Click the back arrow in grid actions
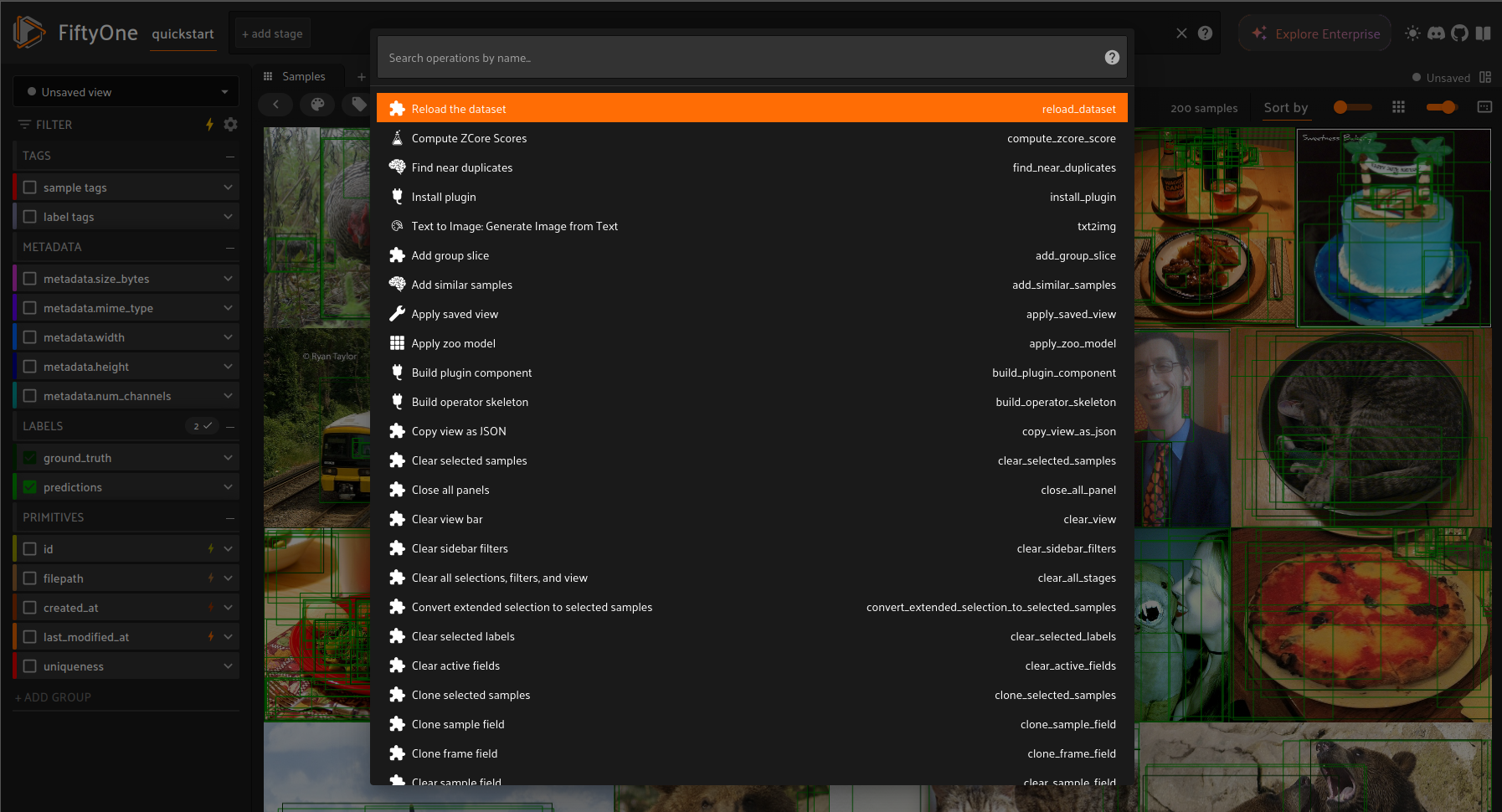Screen dimensions: 1502x812 tap(275, 104)
